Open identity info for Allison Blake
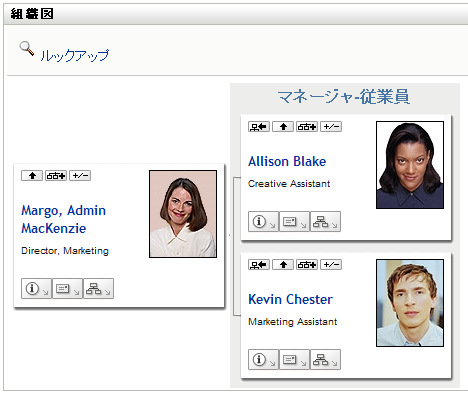This screenshot has height=394, width=468. tap(263, 221)
